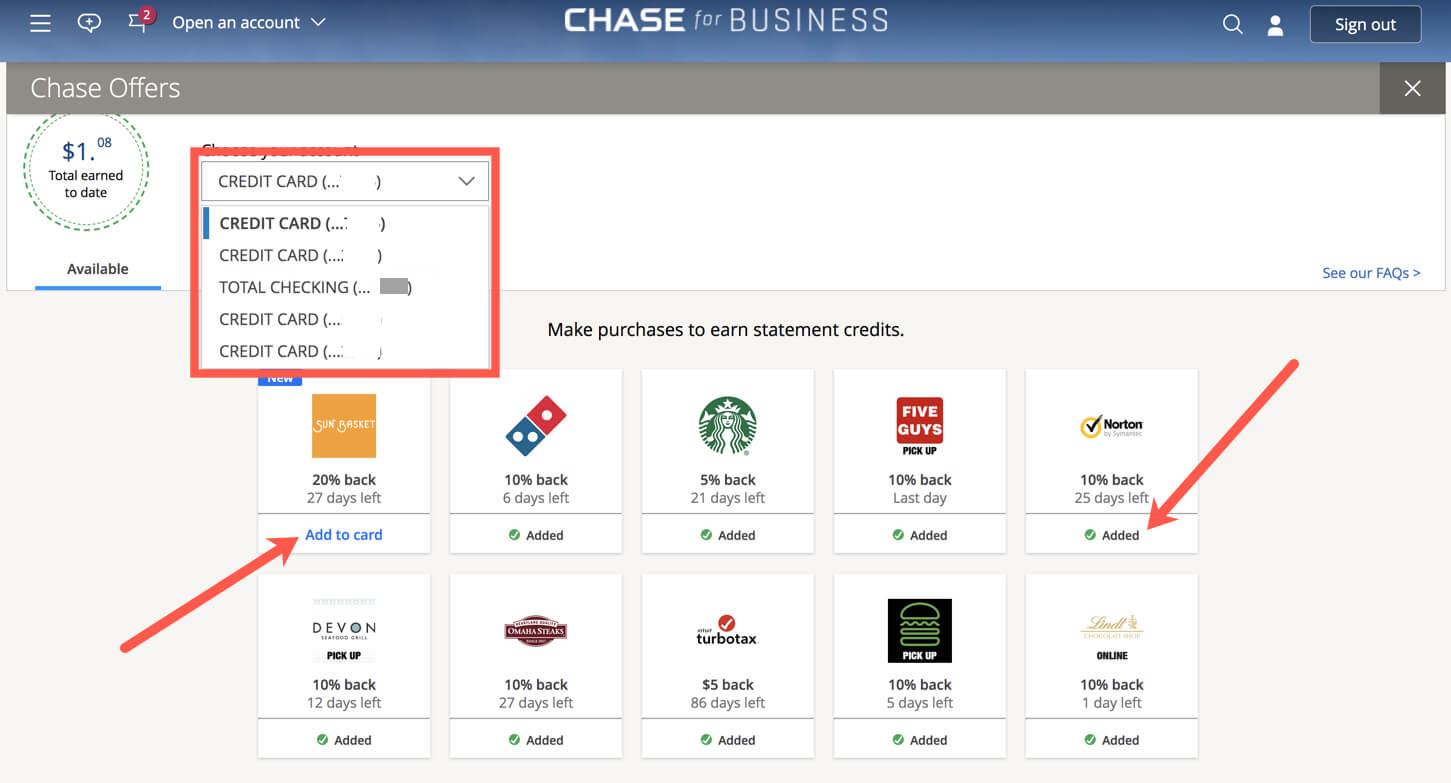View notifications flag with 2 badge
Screen dimensions: 1451x783
coord(139,21)
